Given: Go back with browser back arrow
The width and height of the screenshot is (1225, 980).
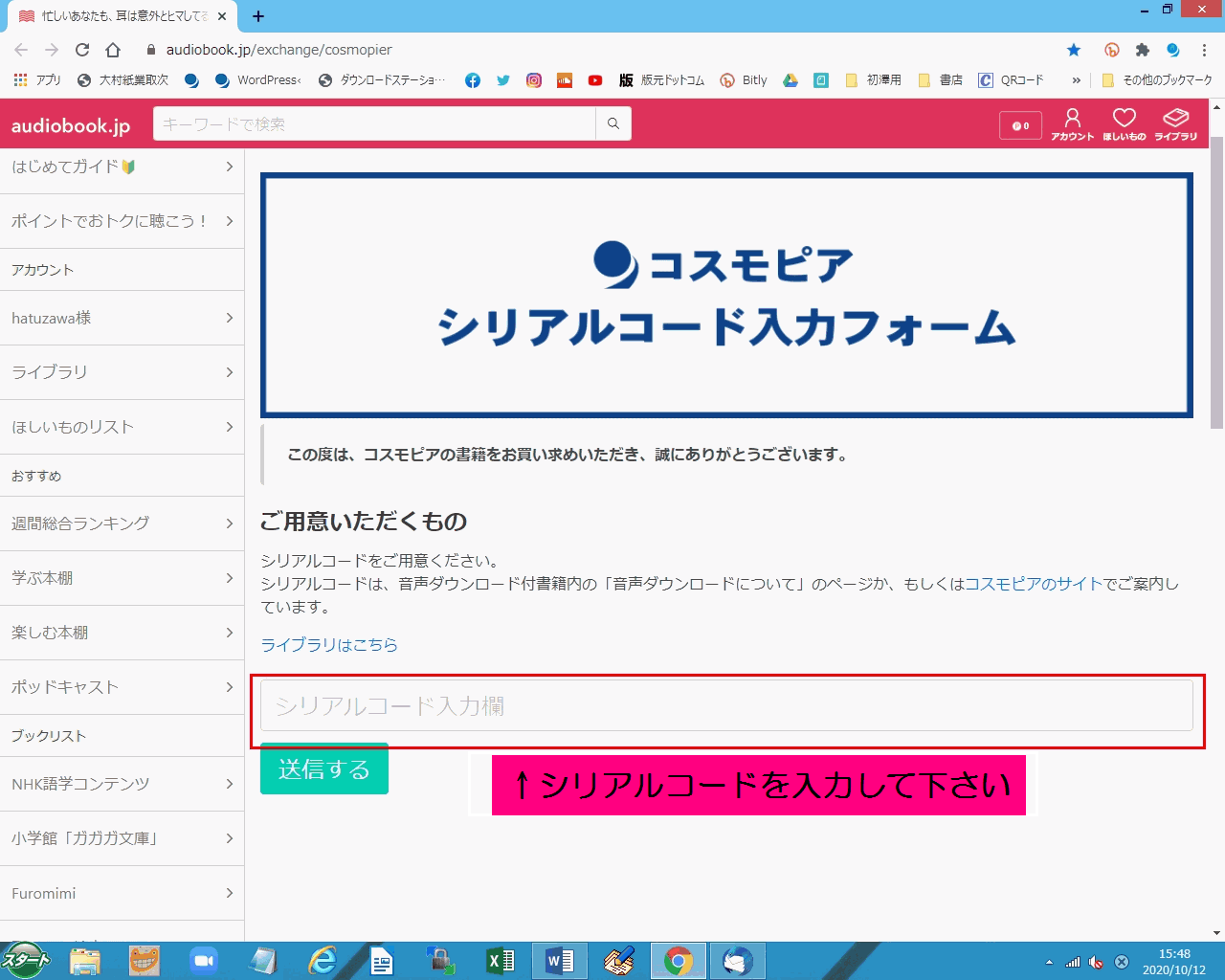Looking at the screenshot, I should pyautogui.click(x=21, y=50).
